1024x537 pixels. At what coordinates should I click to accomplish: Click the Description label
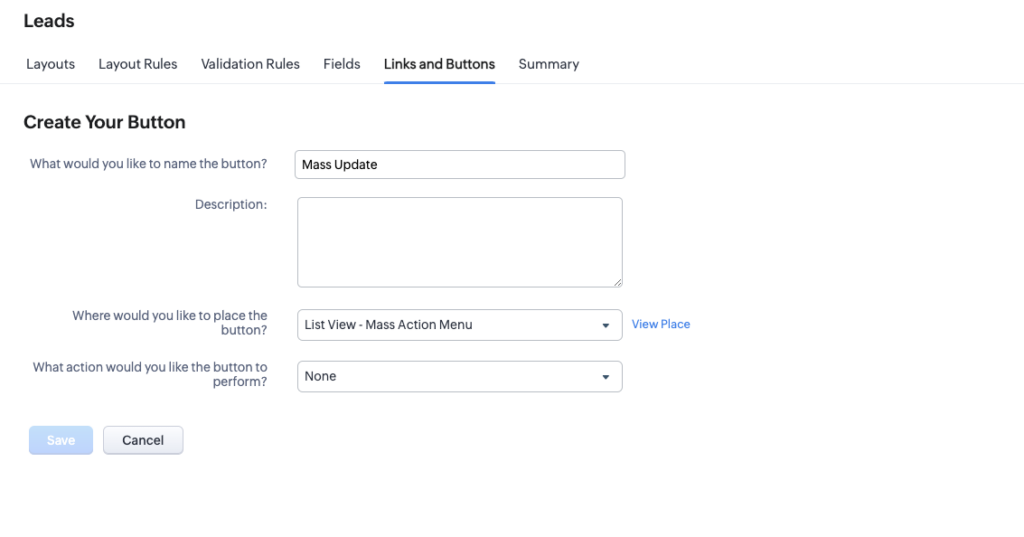pos(230,205)
